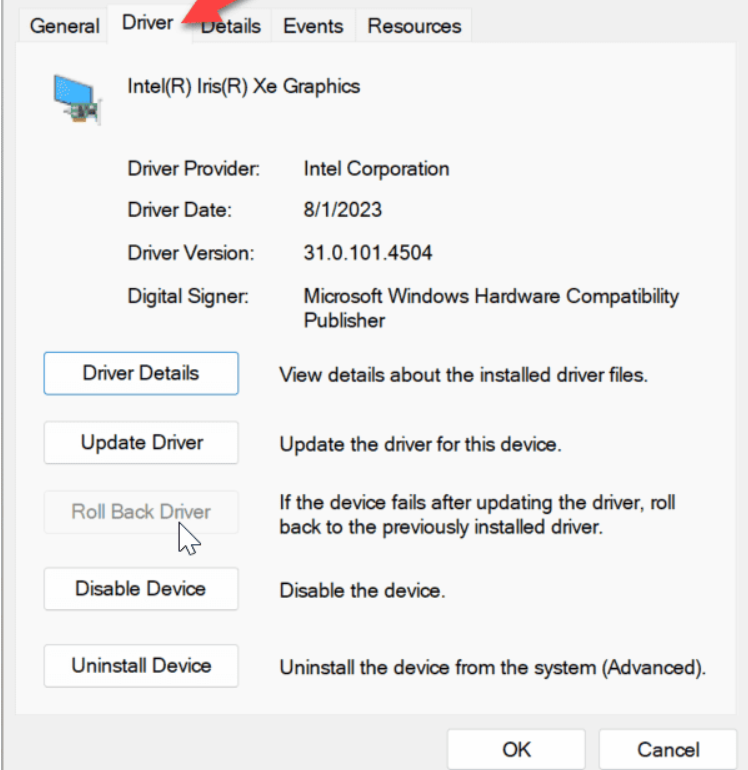Open Driver Details button
748x770 pixels.
coord(141,373)
